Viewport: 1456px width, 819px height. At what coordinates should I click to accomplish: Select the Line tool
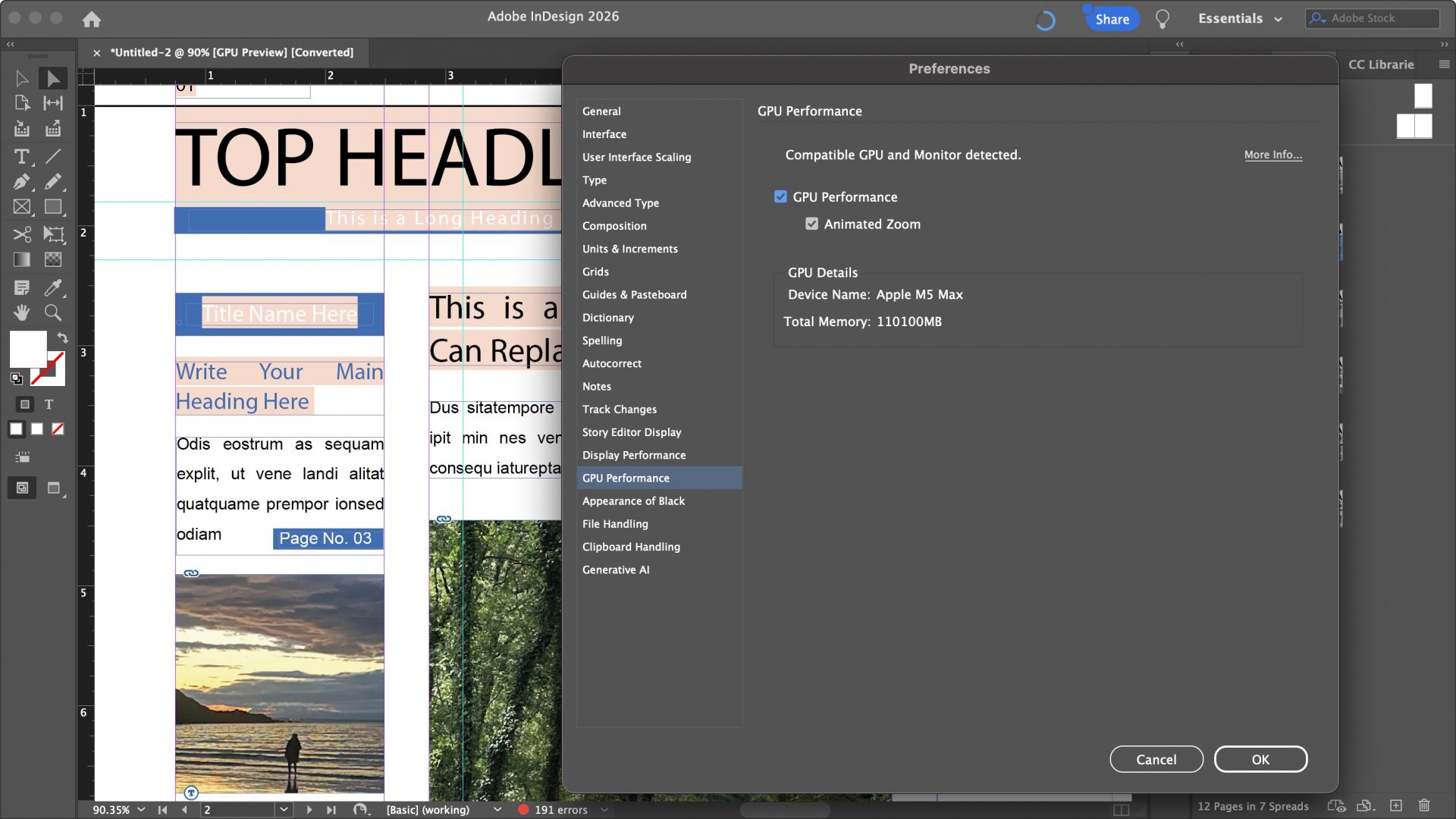point(52,156)
